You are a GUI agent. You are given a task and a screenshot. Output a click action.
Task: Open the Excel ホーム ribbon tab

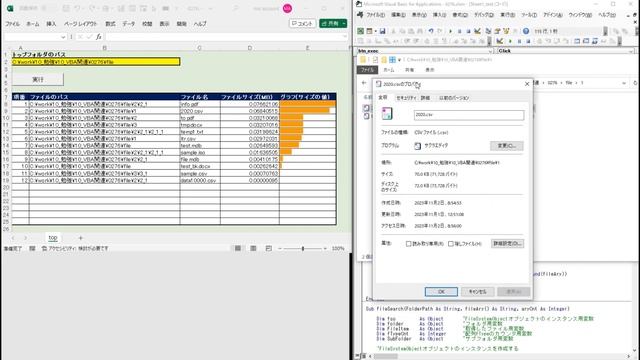click(x=33, y=24)
